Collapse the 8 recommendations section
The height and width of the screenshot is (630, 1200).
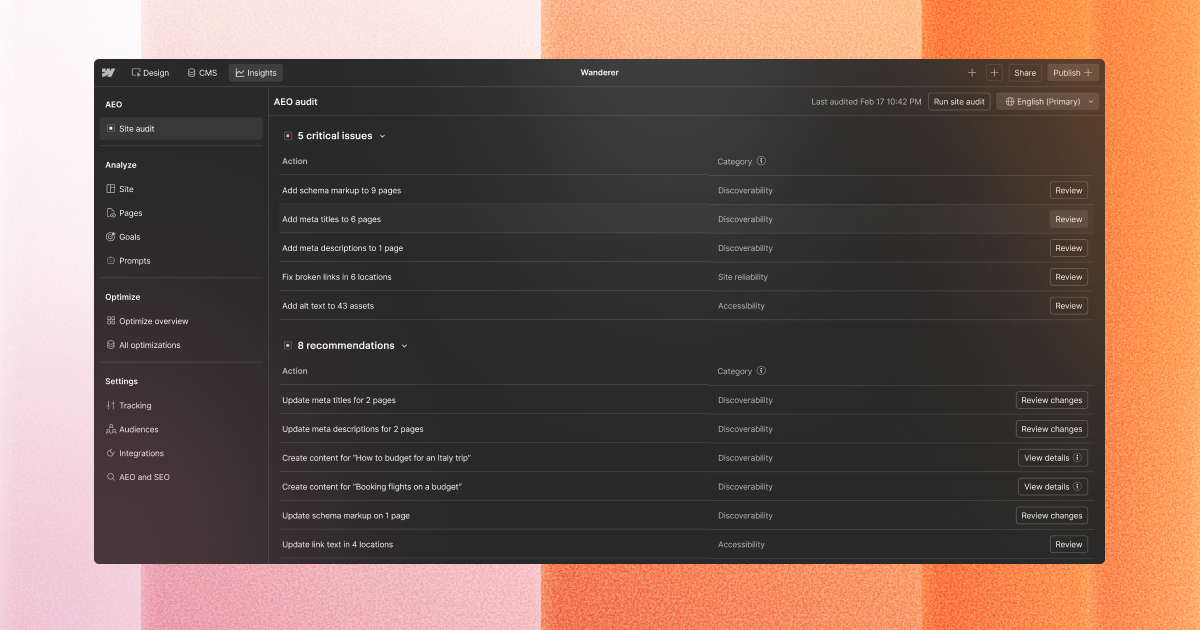[404, 346]
